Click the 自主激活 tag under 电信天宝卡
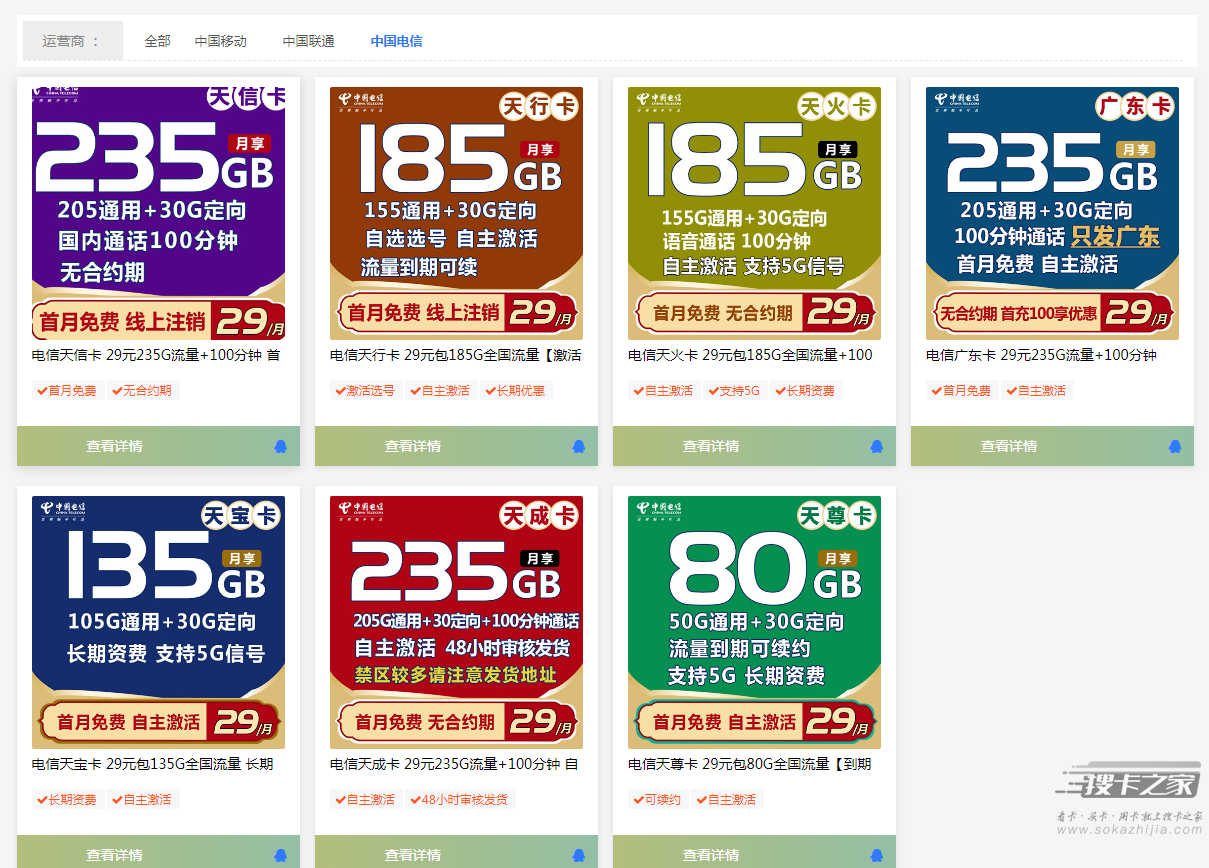The image size is (1209, 868). pos(142,800)
